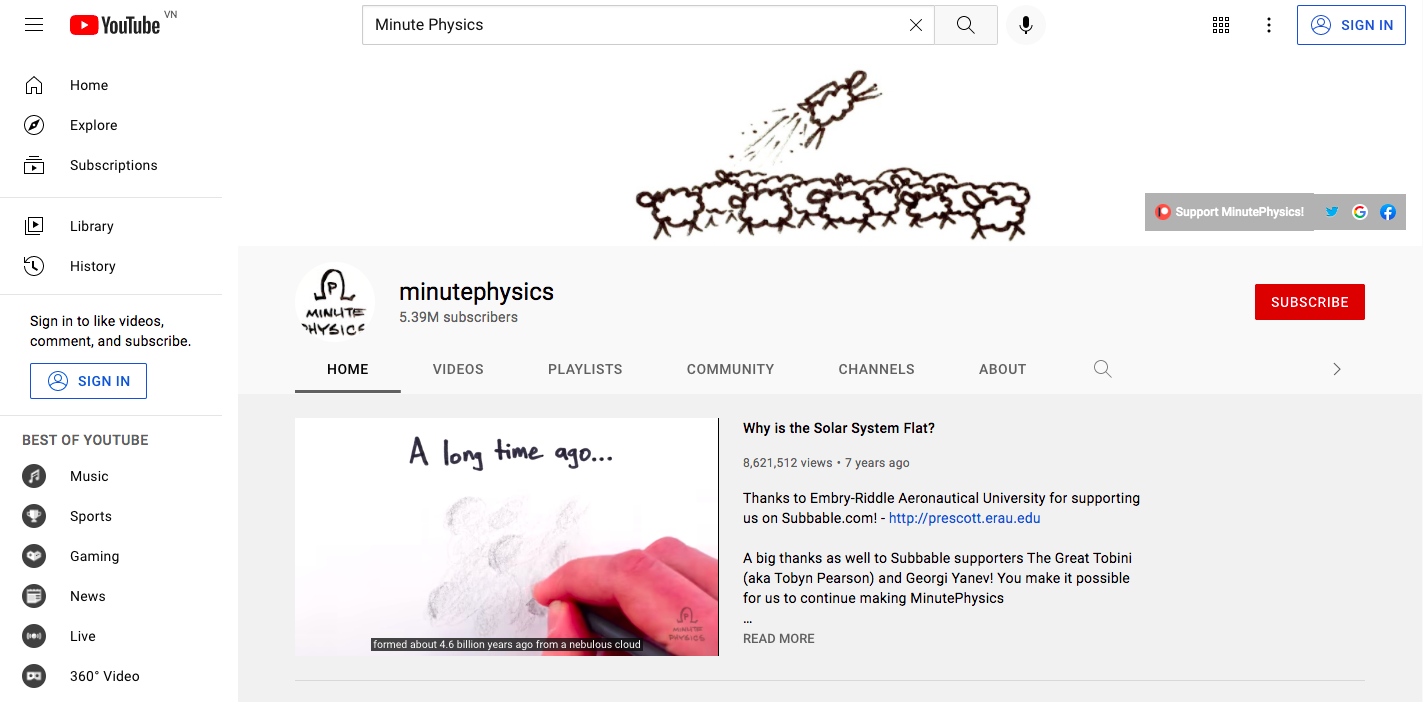Open the three-dot settings menu

point(1268,25)
